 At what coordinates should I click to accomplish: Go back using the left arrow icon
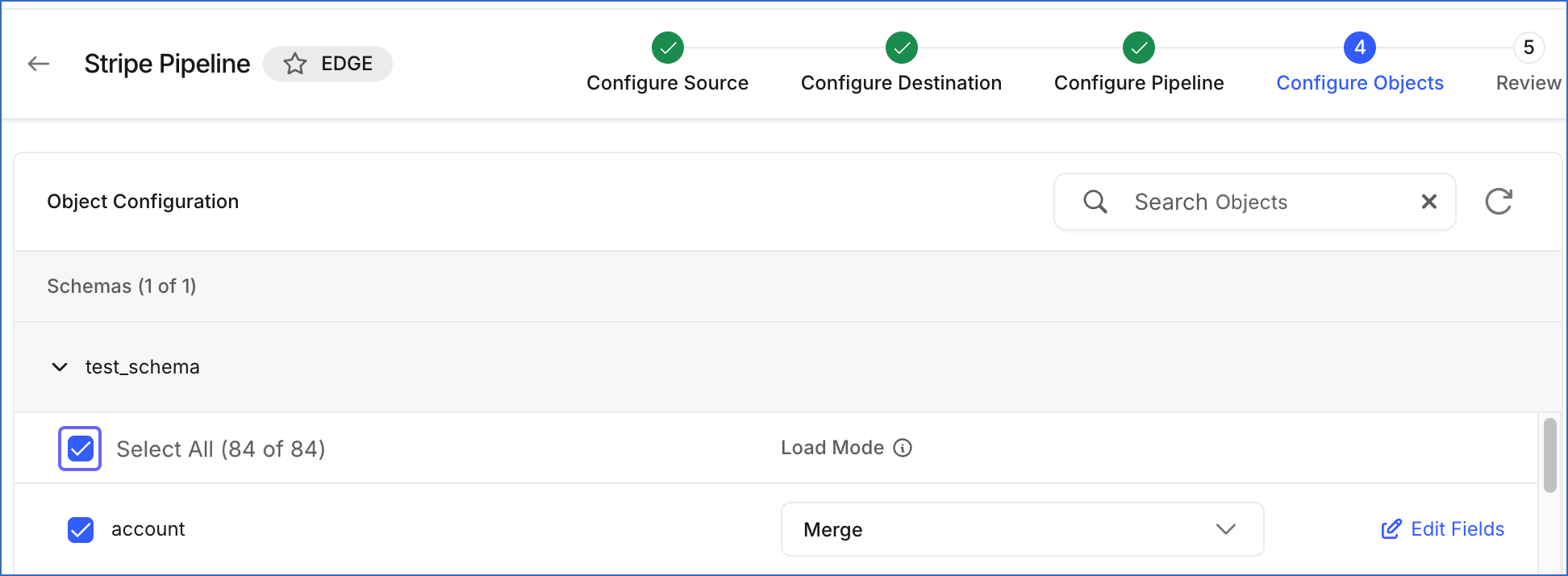(x=39, y=64)
